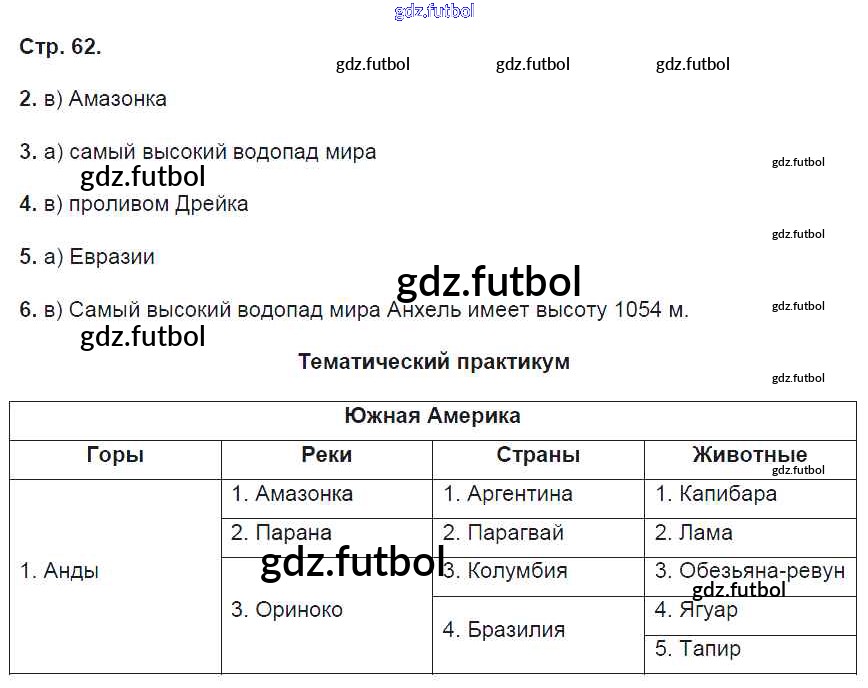Select answer 2 "в) Амазонка" line

point(93,99)
